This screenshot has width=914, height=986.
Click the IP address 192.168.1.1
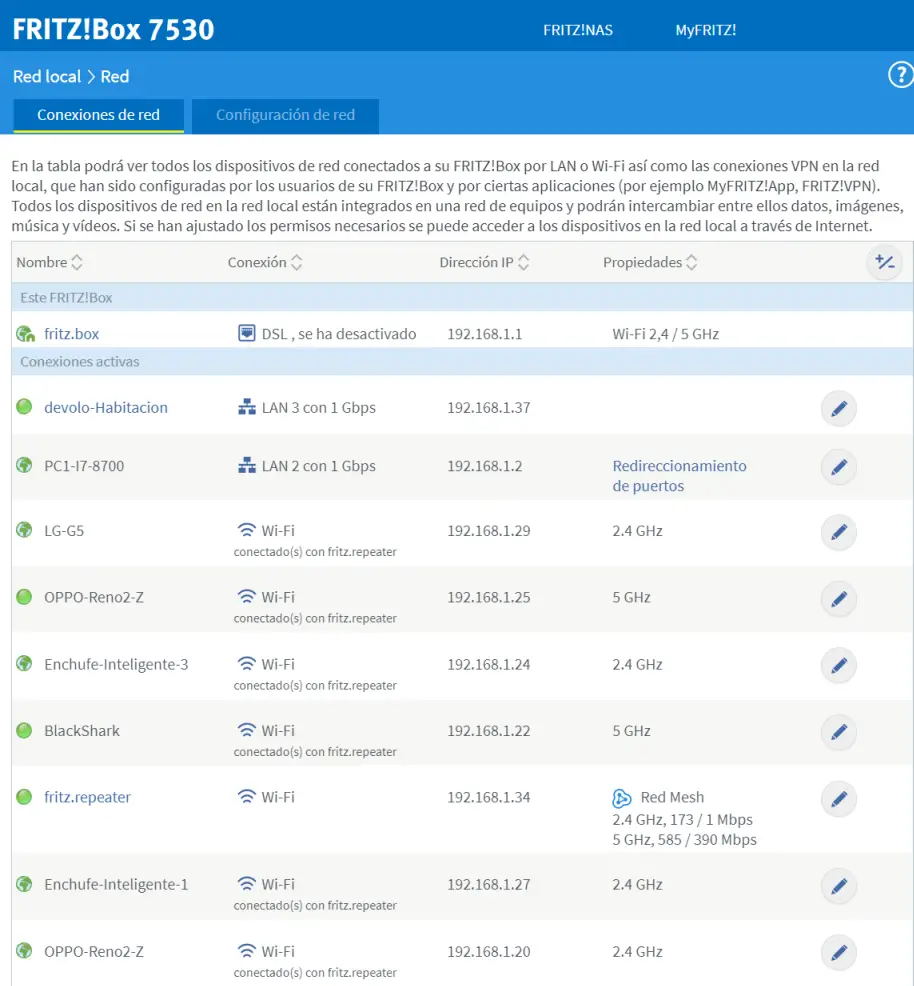click(485, 334)
